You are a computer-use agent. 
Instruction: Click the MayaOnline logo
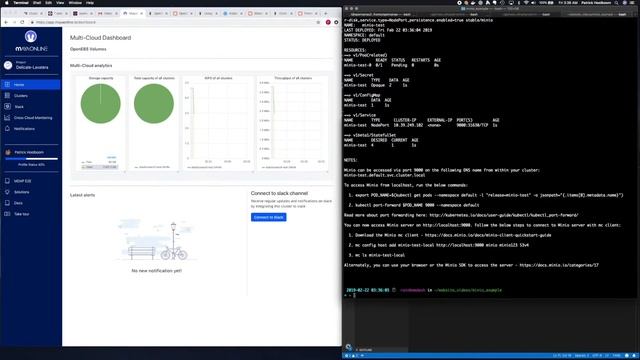(x=31, y=41)
